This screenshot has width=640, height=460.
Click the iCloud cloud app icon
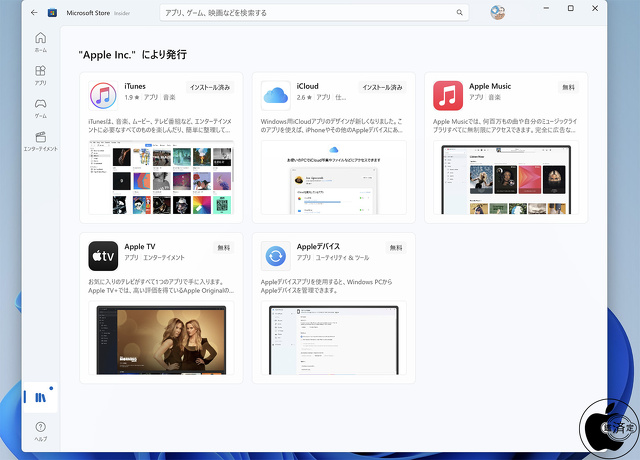click(x=276, y=96)
